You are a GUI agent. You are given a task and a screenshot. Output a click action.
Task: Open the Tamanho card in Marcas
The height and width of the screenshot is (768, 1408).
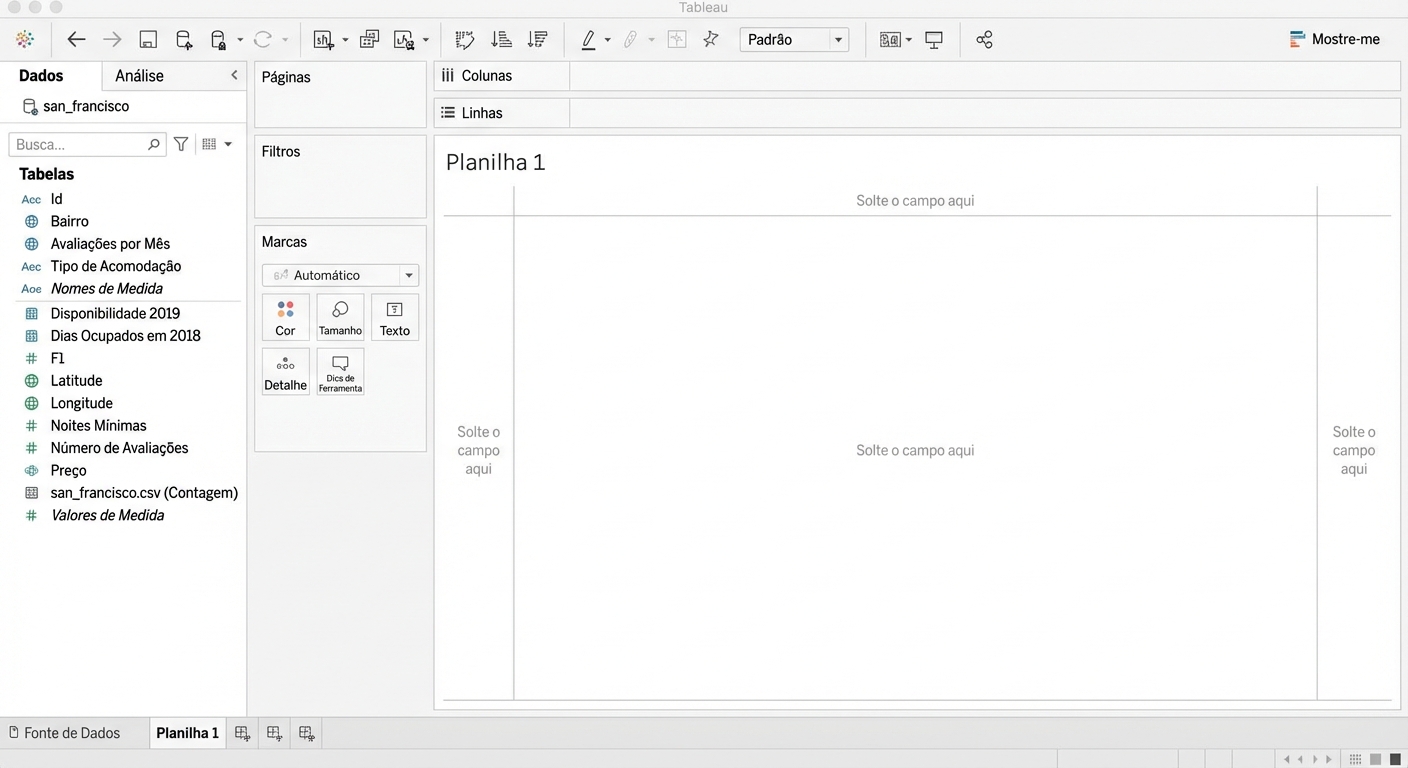click(340, 316)
